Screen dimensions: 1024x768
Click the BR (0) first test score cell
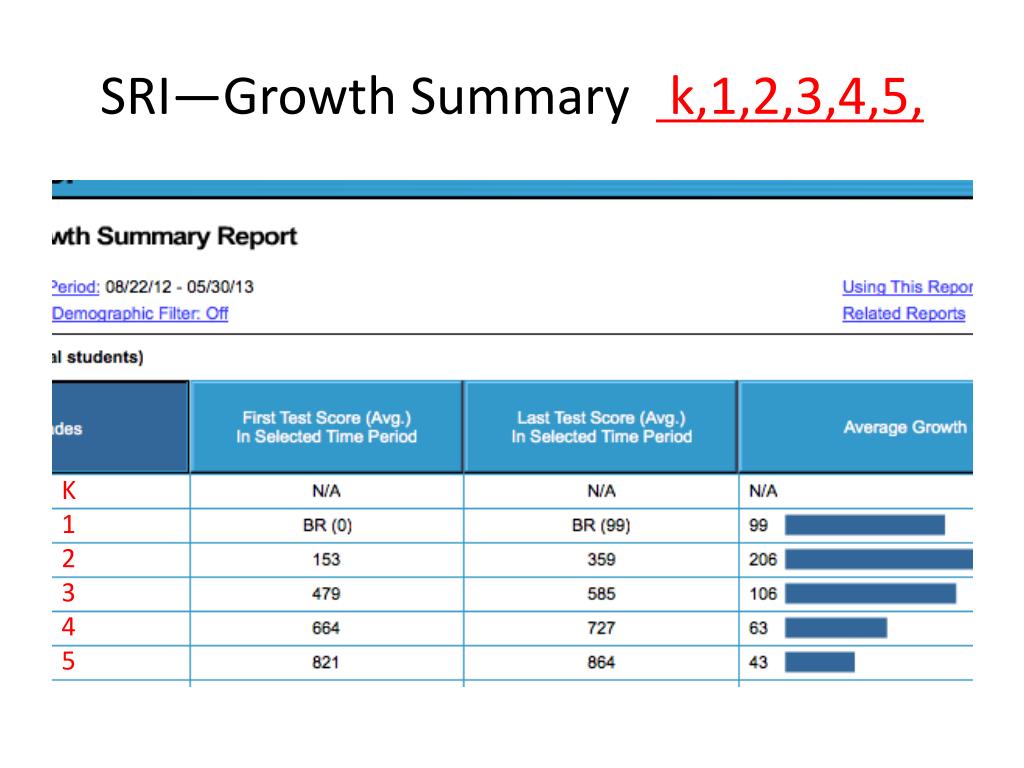click(327, 526)
